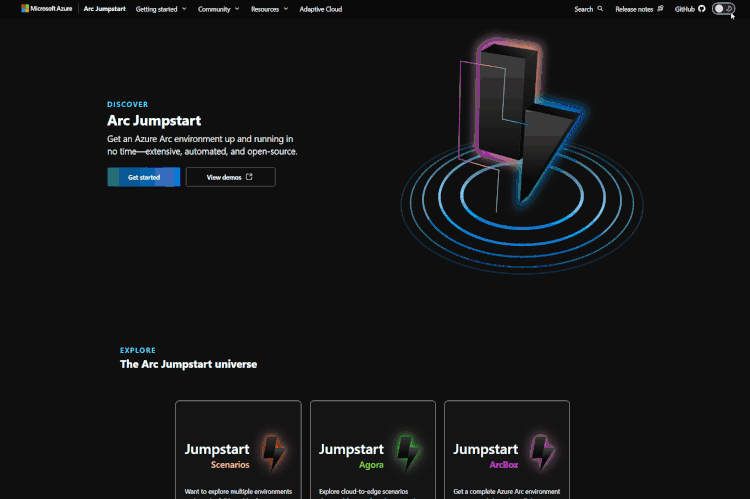
Task: Expand the Getting started menu
Action: [x=161, y=9]
